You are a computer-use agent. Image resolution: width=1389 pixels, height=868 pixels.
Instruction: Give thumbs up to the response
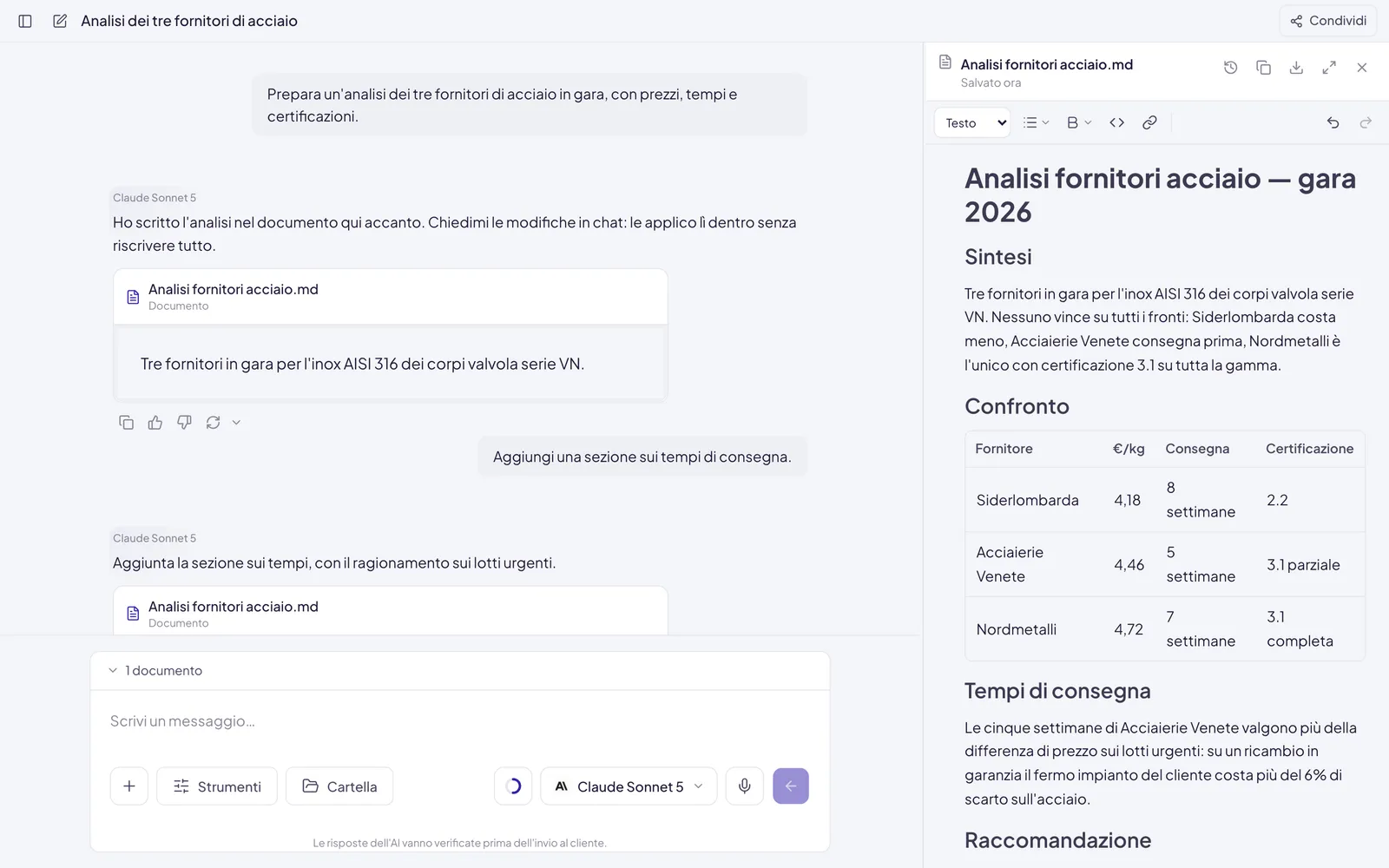(x=155, y=423)
